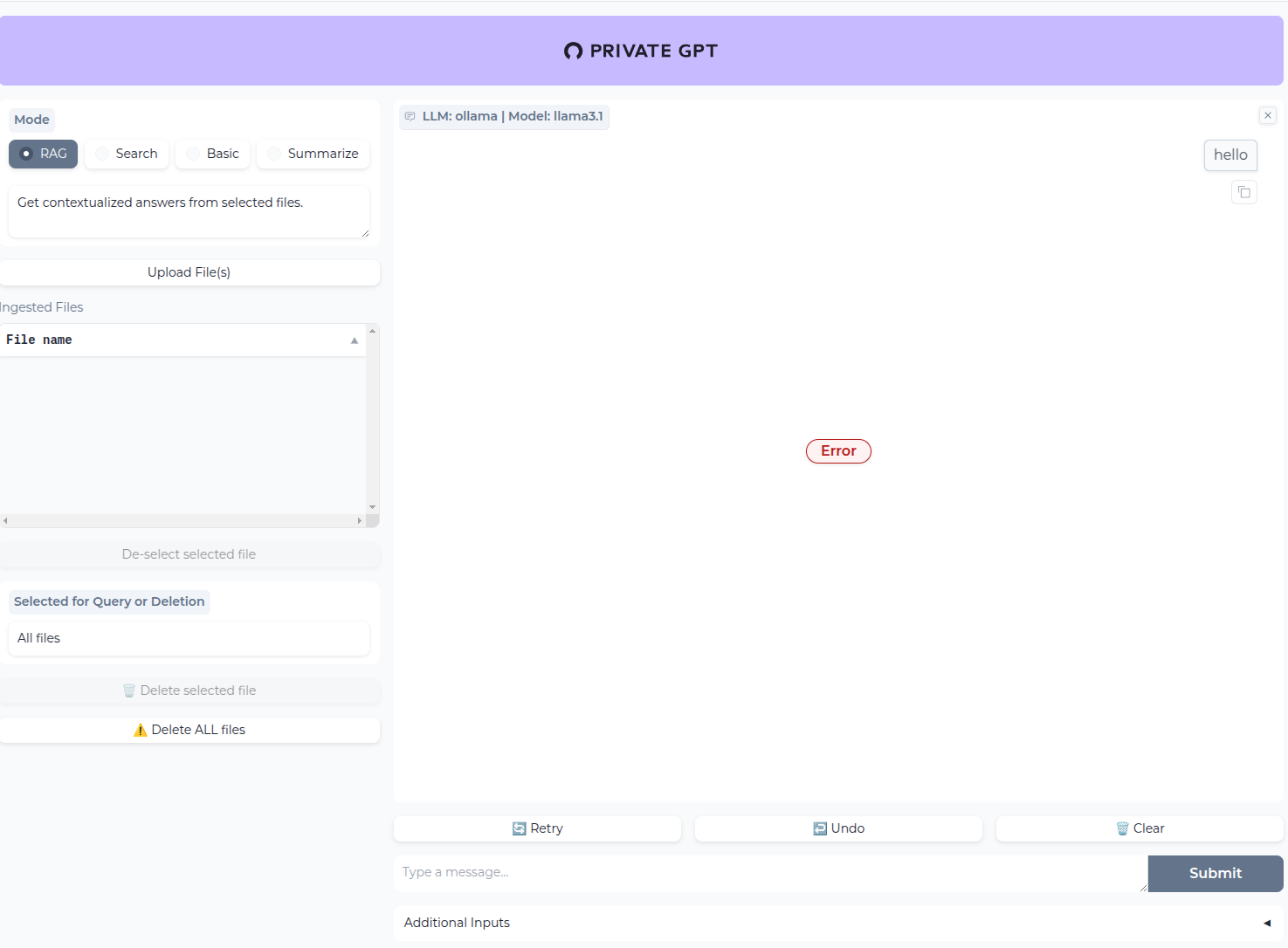
Task: Click the system prompt text area
Action: click(189, 211)
